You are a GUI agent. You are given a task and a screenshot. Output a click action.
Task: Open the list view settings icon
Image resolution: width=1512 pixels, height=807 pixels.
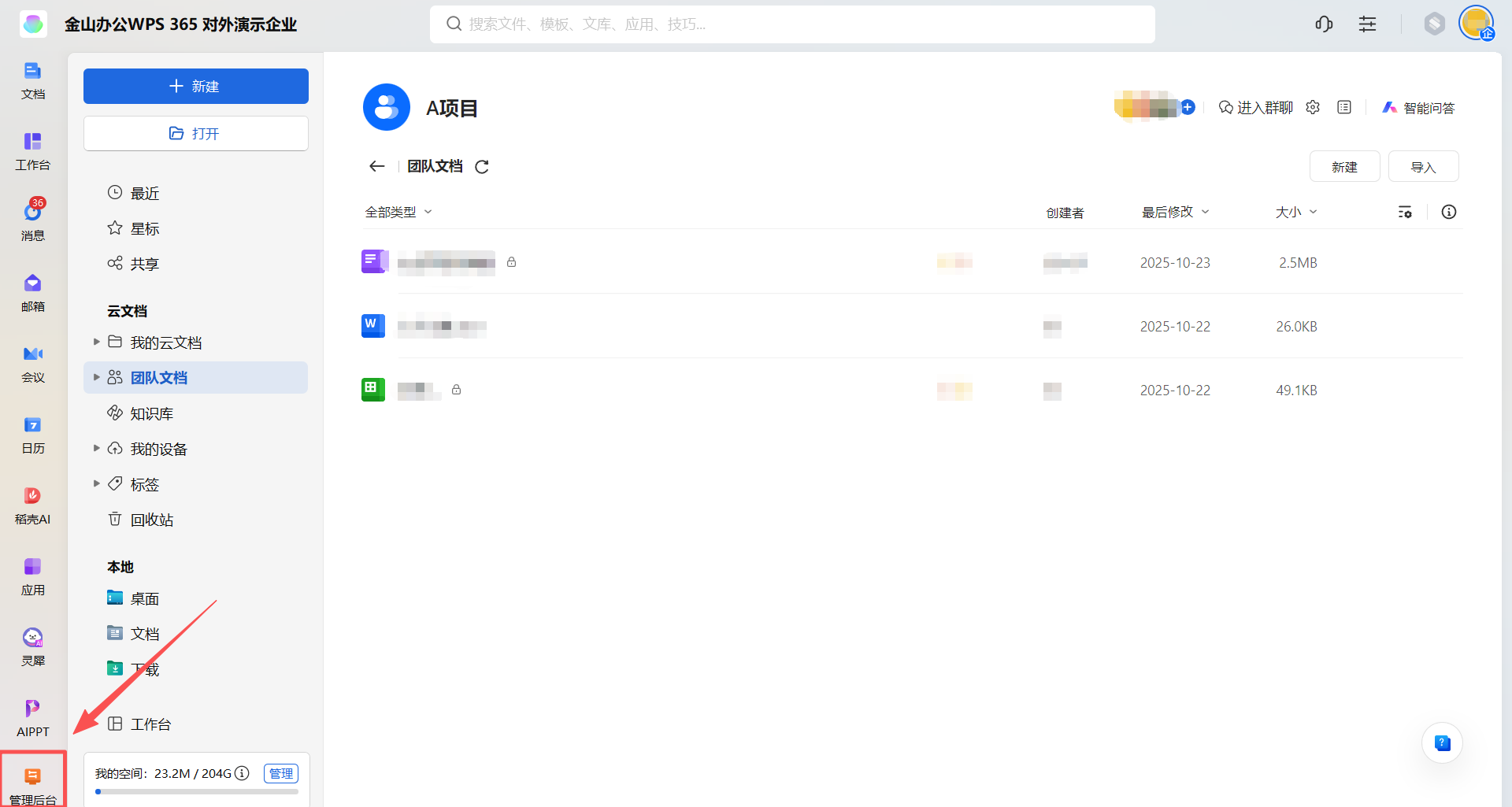pos(1405,212)
